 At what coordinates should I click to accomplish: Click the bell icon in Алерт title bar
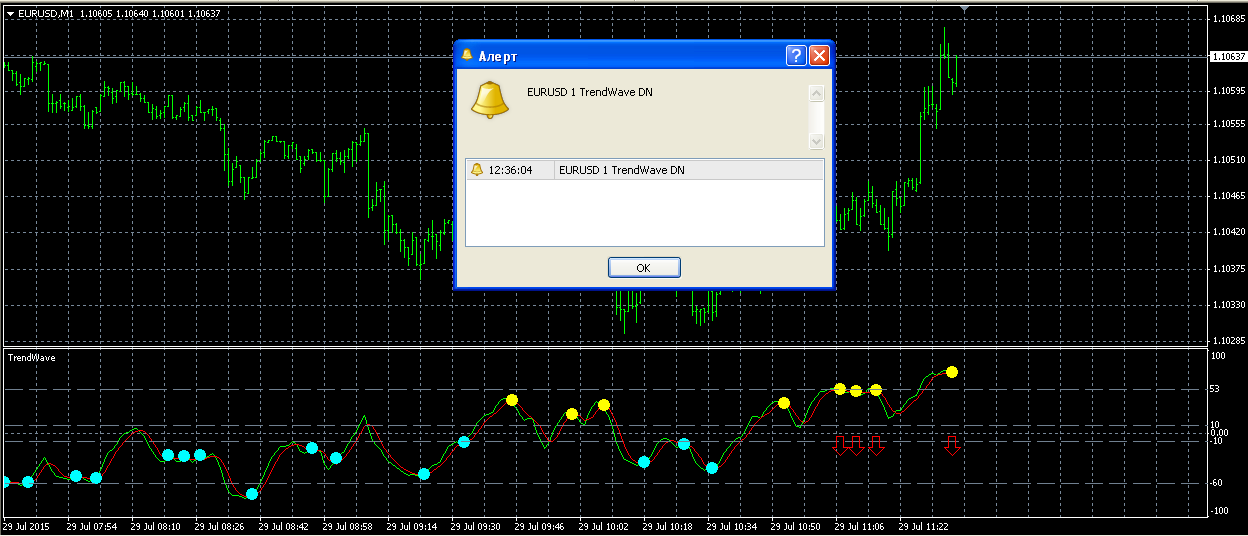click(x=467, y=55)
